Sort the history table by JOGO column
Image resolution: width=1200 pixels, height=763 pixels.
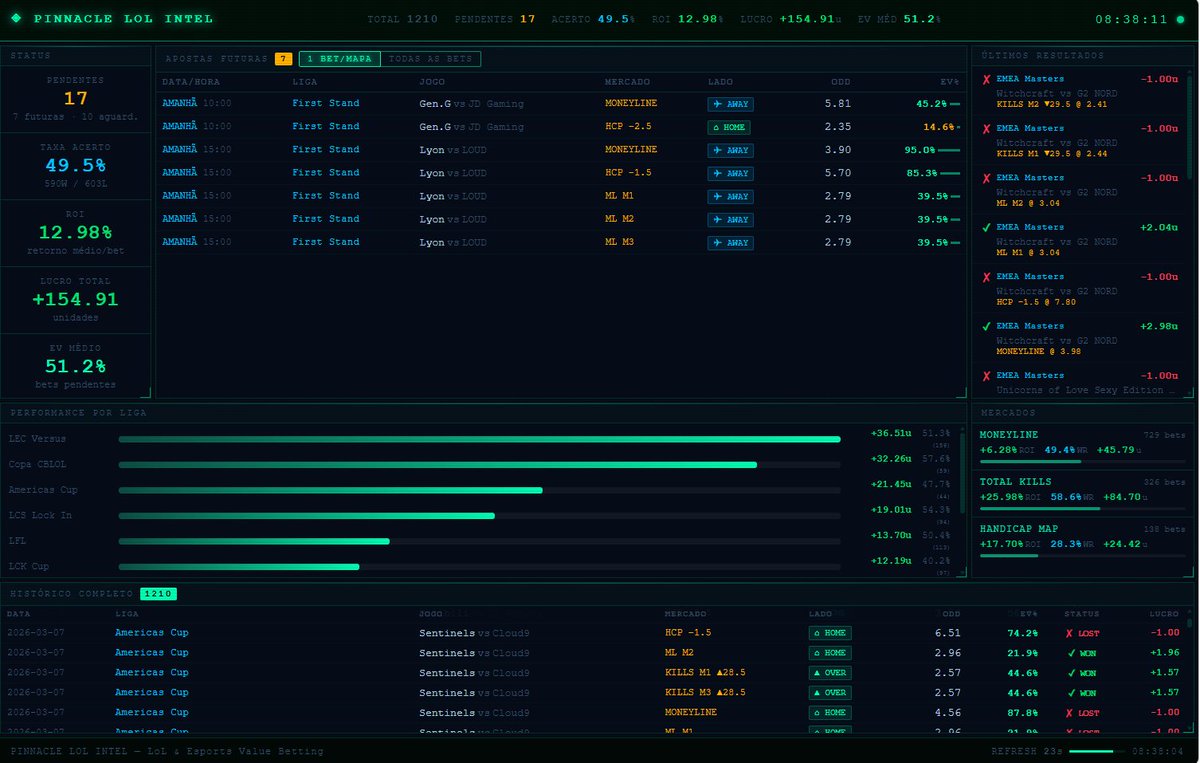click(431, 613)
